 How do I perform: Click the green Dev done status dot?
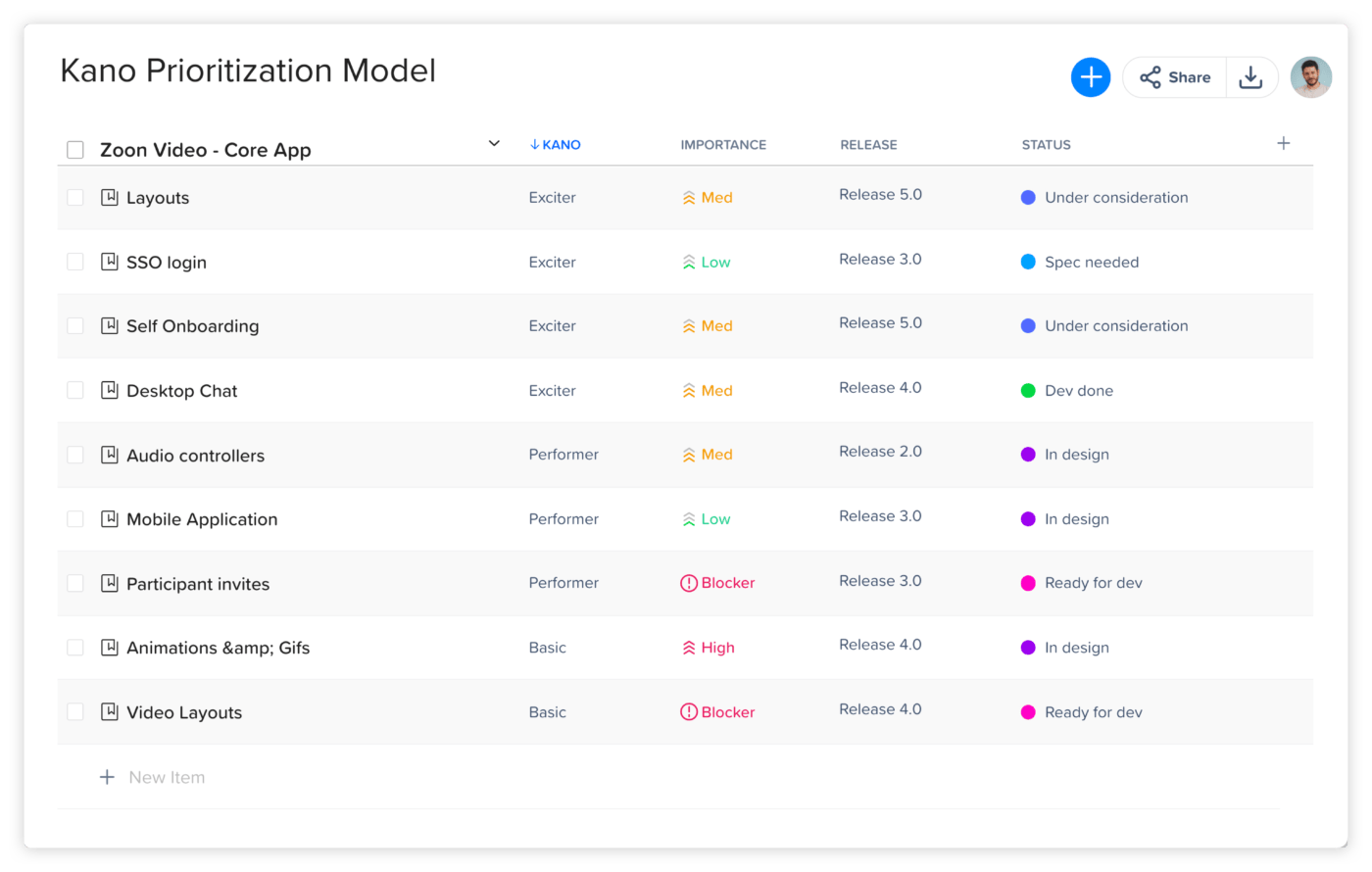1028,391
